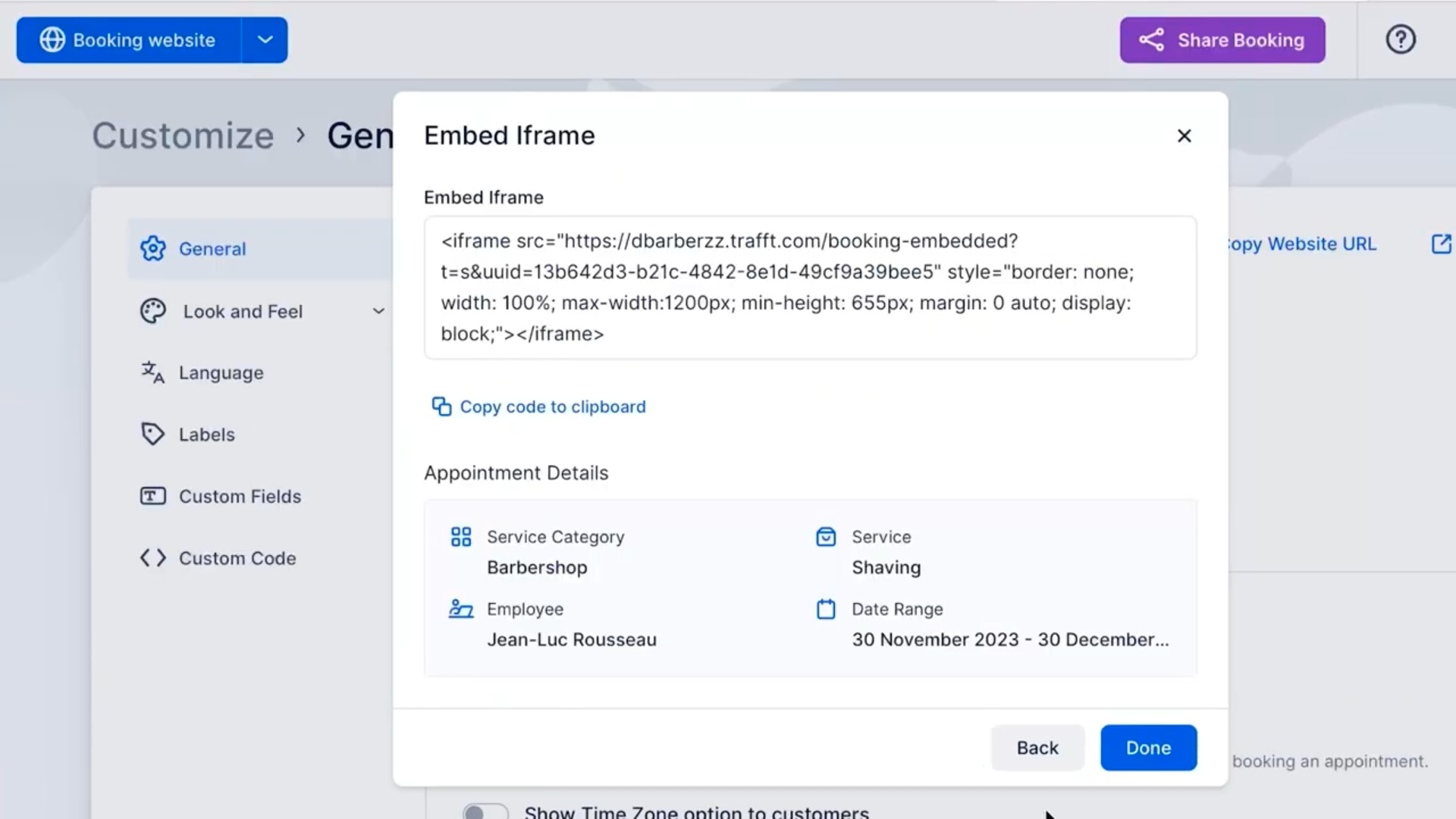
Task: Open the help question mark icon
Action: click(1400, 39)
